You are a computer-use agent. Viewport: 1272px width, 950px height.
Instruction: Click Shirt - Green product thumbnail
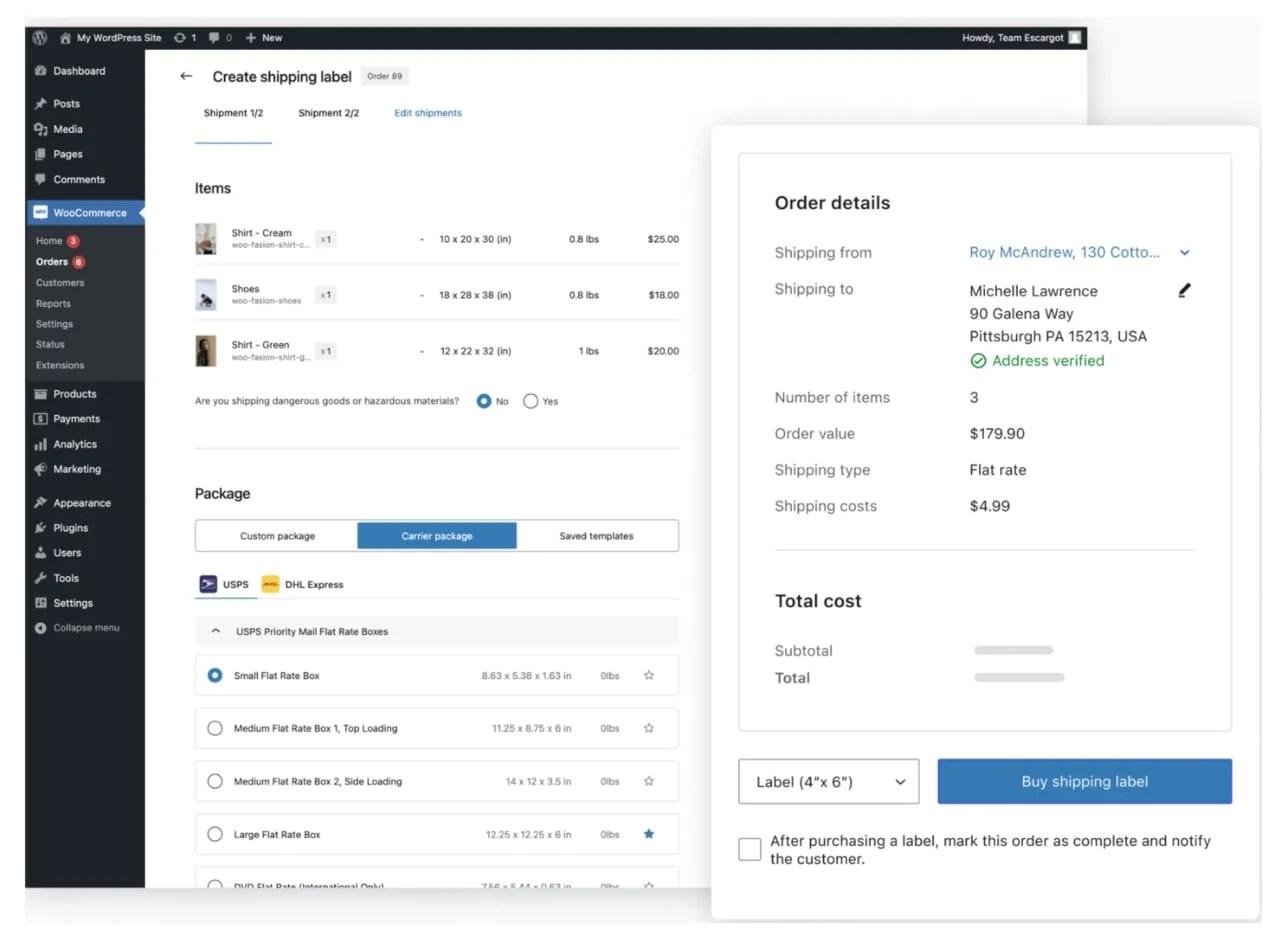206,351
